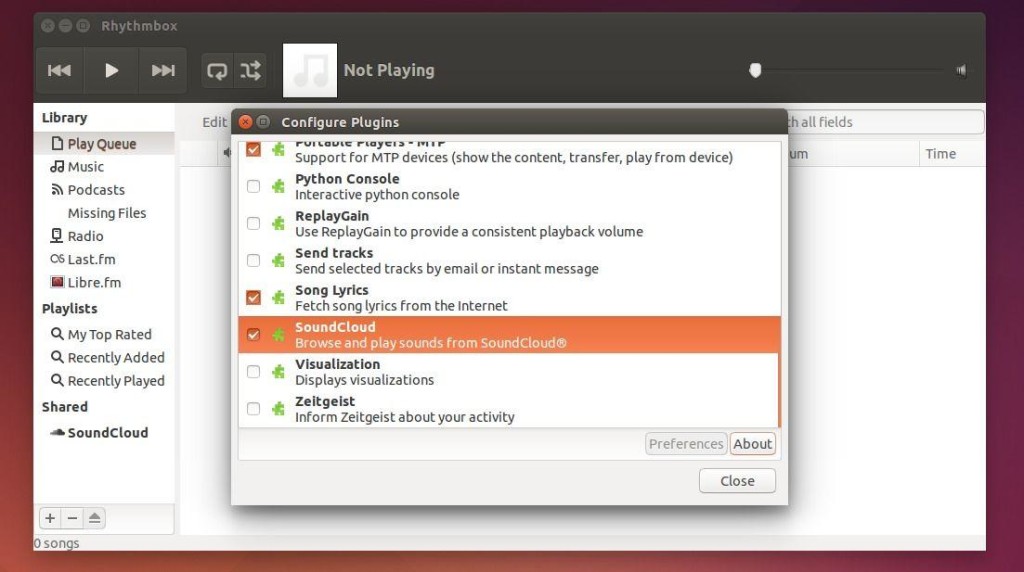Remove playlist with minus button

(72, 518)
